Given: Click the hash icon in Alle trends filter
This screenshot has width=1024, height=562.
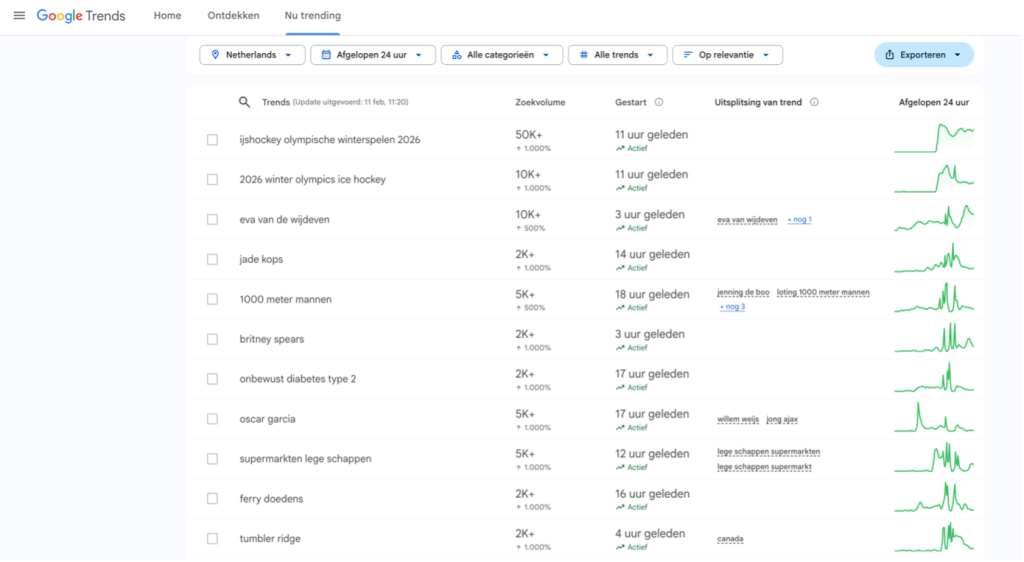Looking at the screenshot, I should coord(584,55).
